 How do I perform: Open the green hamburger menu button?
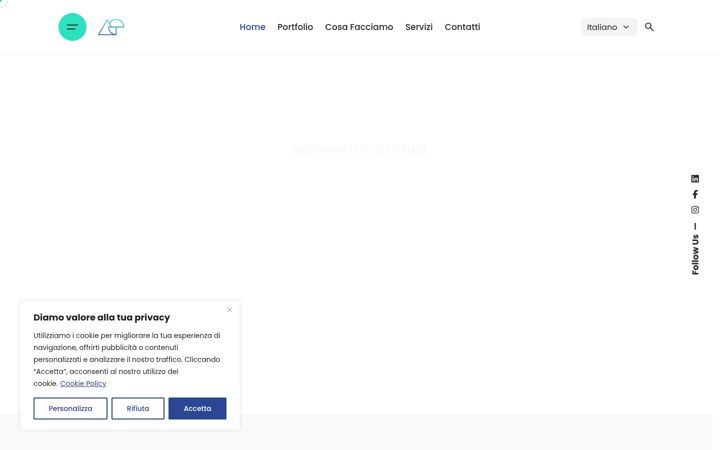click(72, 27)
